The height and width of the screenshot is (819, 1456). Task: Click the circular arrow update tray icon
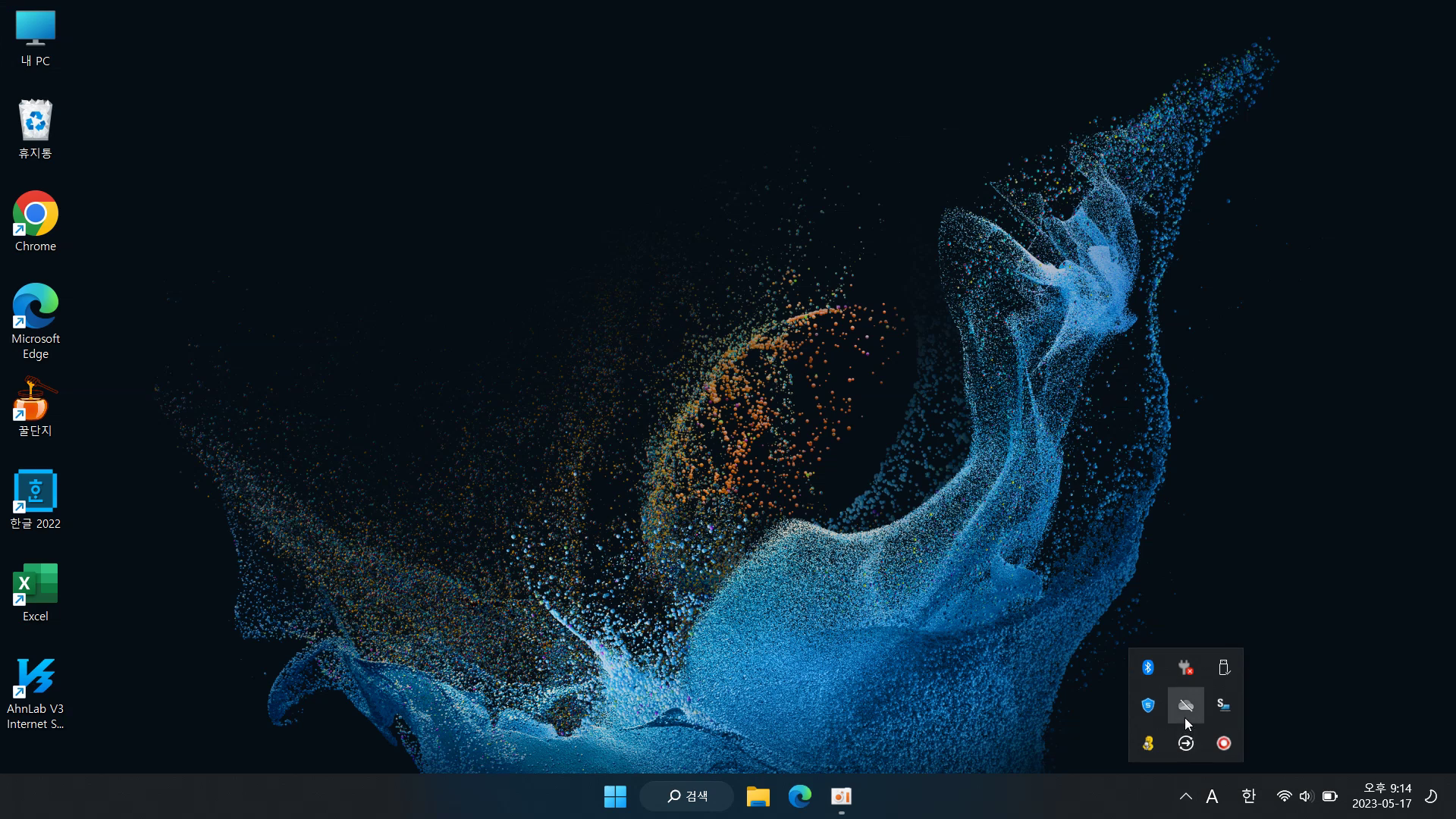tap(1185, 743)
